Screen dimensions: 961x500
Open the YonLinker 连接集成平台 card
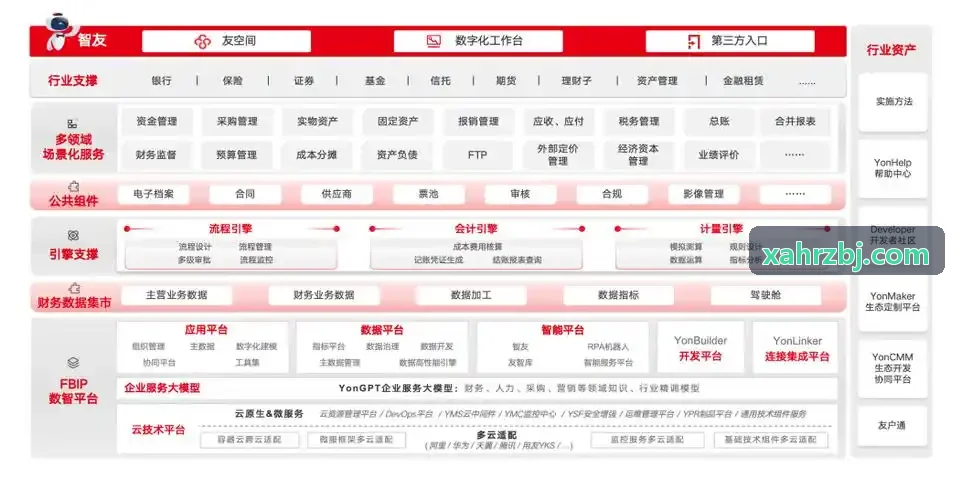[x=797, y=347]
